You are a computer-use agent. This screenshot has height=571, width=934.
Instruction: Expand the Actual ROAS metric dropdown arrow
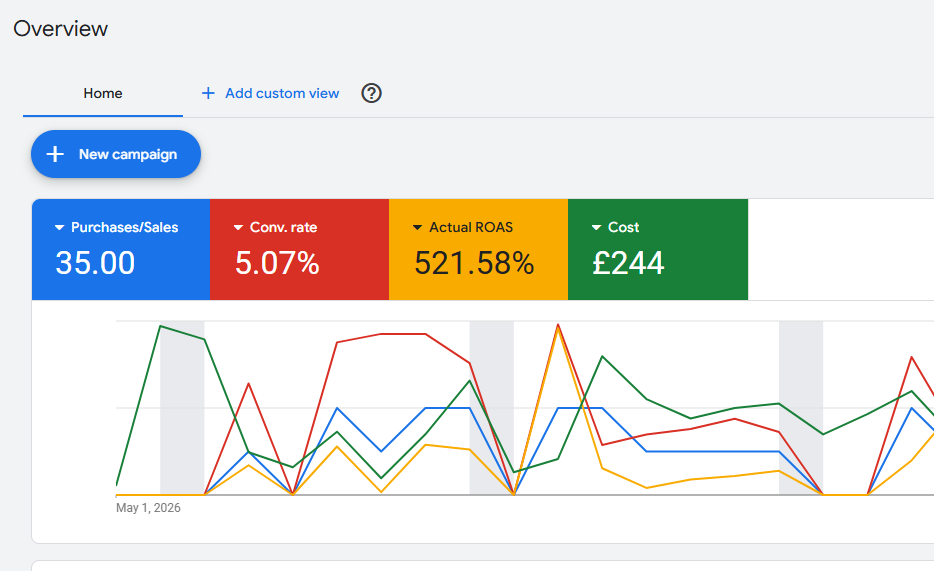418,227
